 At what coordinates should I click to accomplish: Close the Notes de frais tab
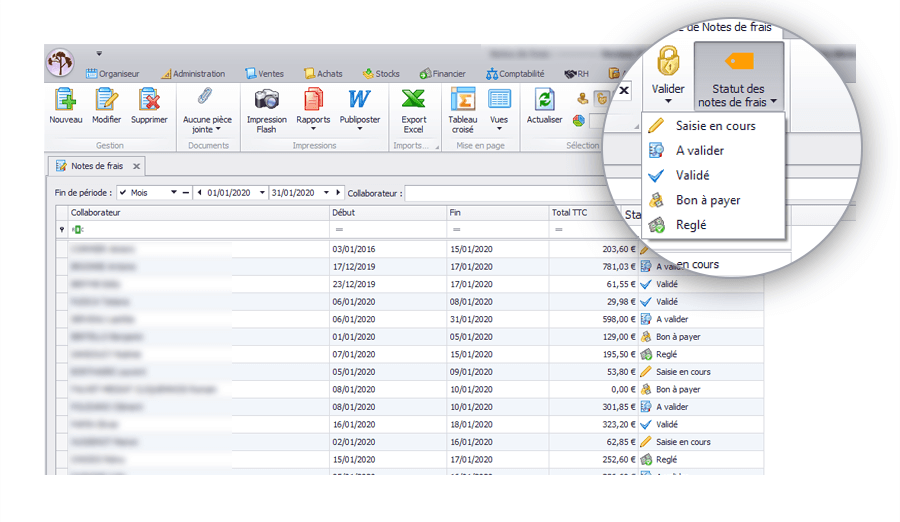pos(136,166)
